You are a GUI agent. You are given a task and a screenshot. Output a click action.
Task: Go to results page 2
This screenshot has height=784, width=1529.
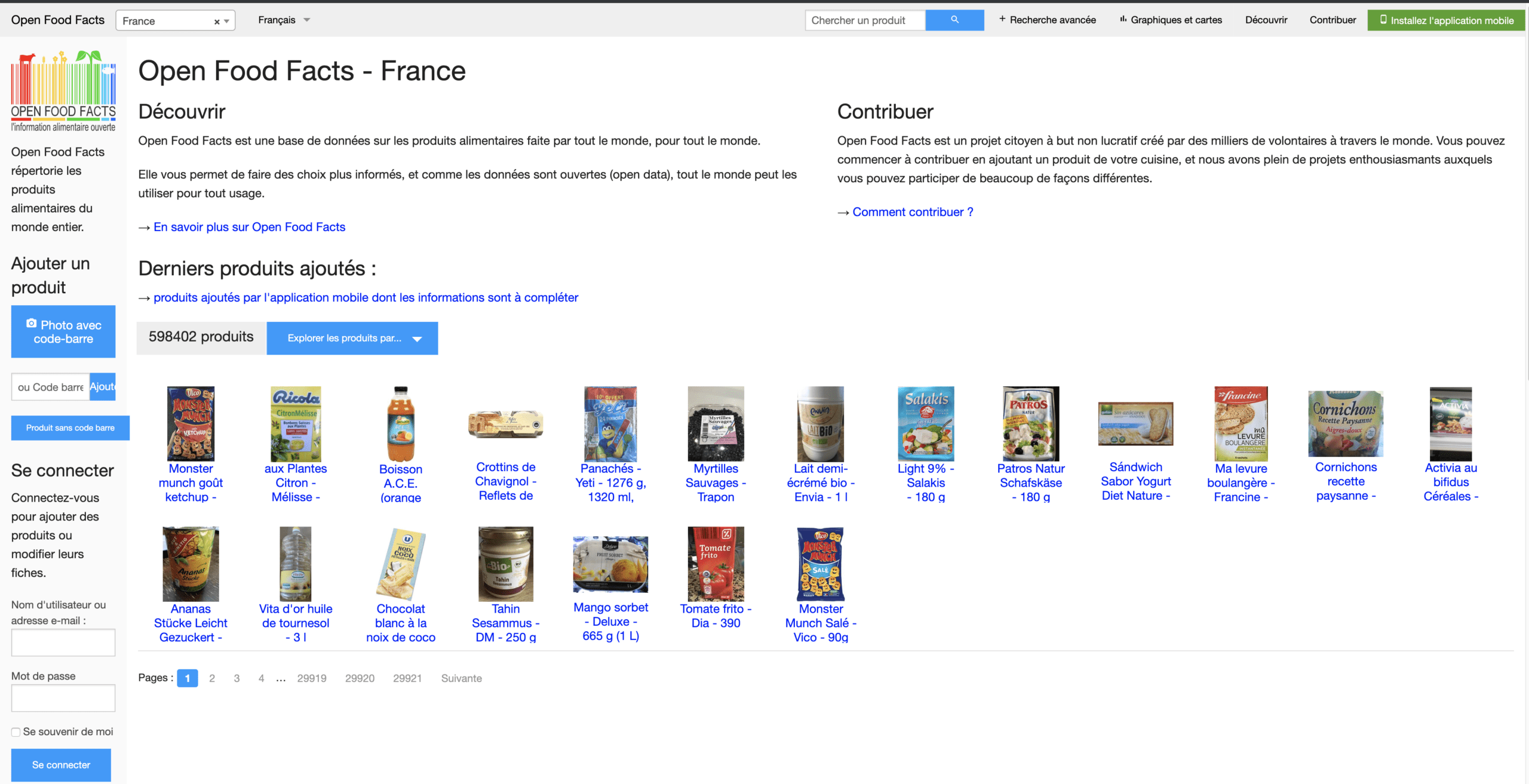coord(212,678)
